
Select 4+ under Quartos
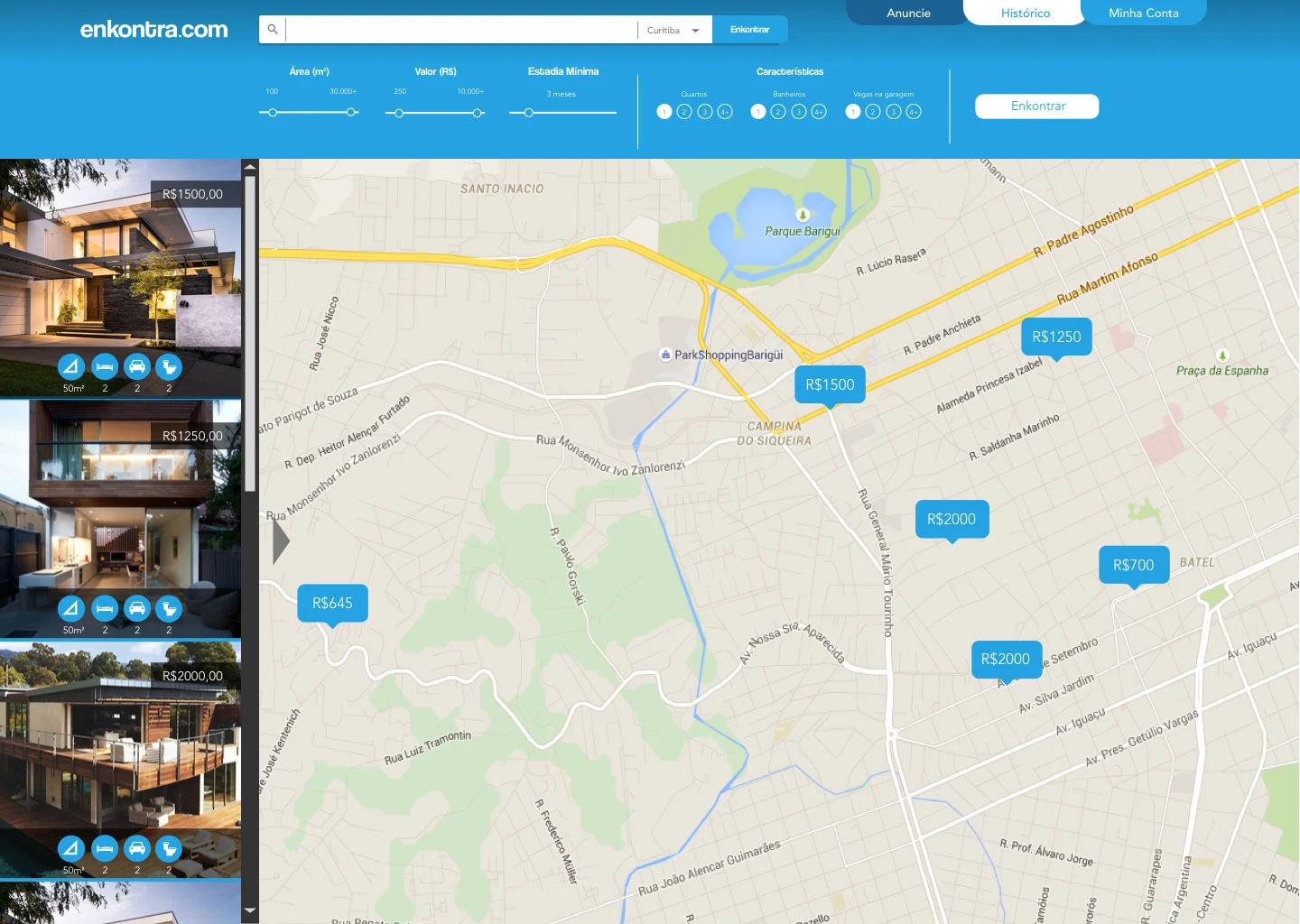pos(725,112)
